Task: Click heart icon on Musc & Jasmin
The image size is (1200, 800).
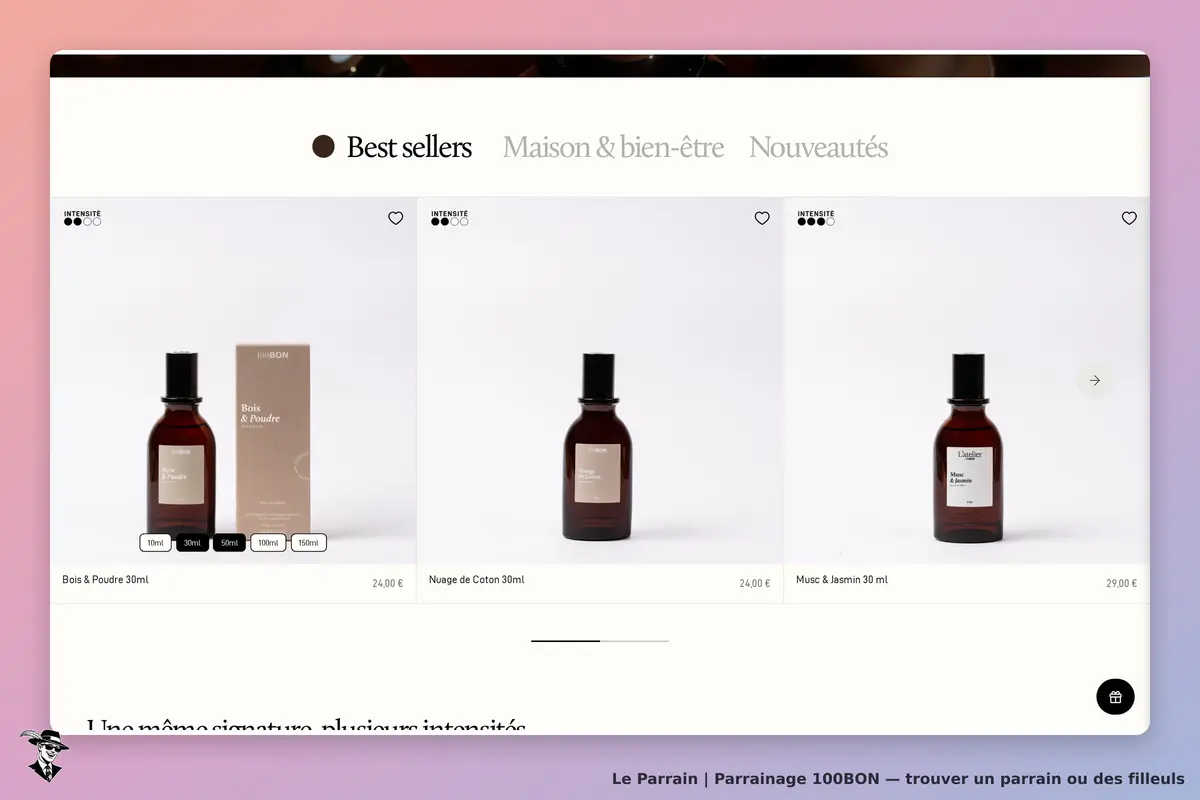Action: click(x=1129, y=218)
